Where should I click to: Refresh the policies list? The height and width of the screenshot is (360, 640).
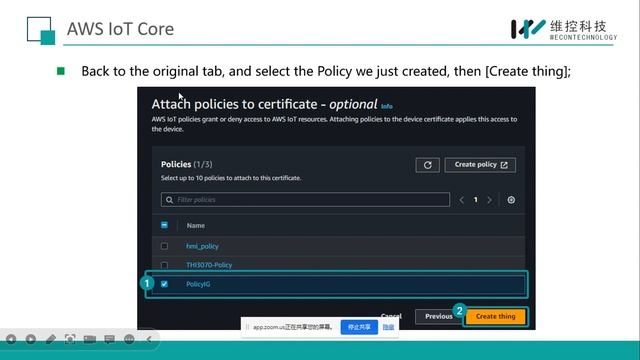(x=427, y=165)
